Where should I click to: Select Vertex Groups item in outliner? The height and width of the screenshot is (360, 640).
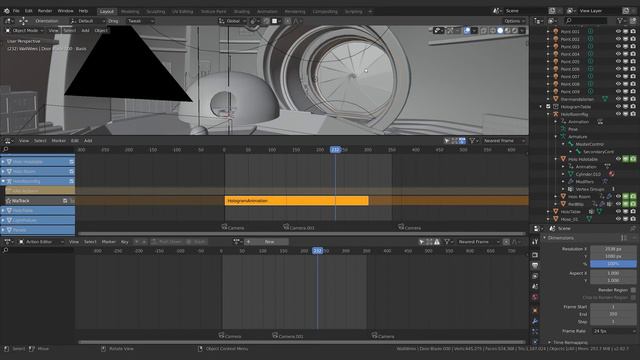[x=589, y=189]
